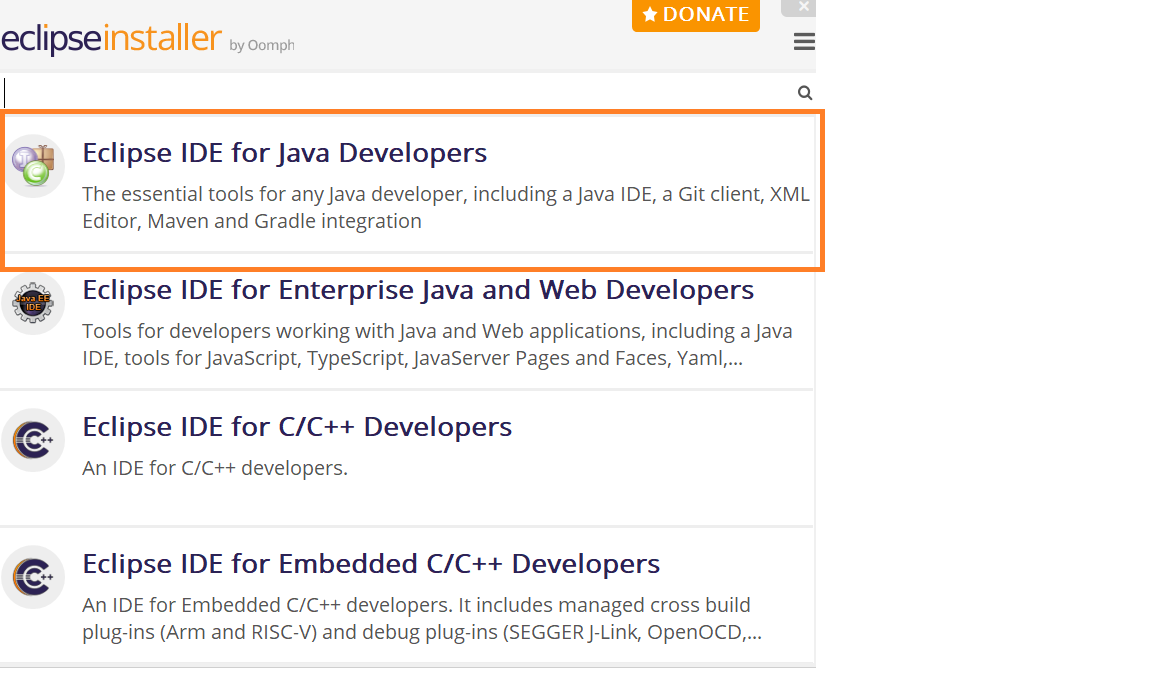Close the installer window

tap(800, 7)
